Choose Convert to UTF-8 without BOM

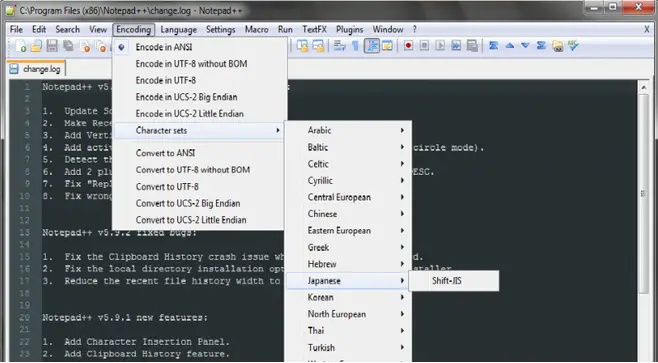pos(200,170)
